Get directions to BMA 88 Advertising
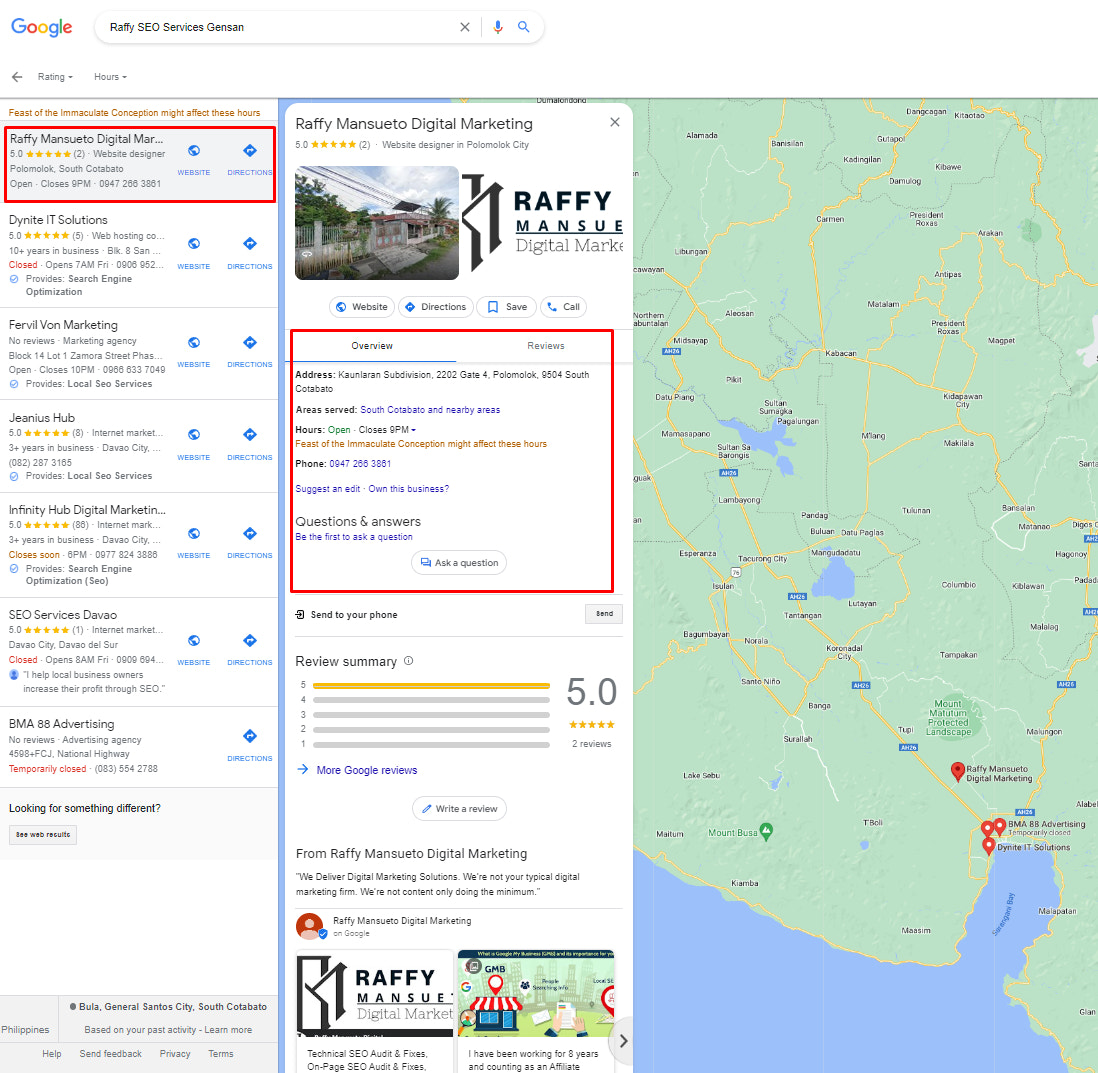The height and width of the screenshot is (1073, 1098). (x=250, y=736)
